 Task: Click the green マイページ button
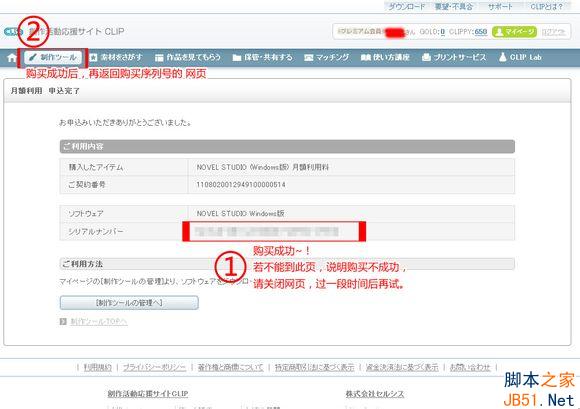pos(514,32)
